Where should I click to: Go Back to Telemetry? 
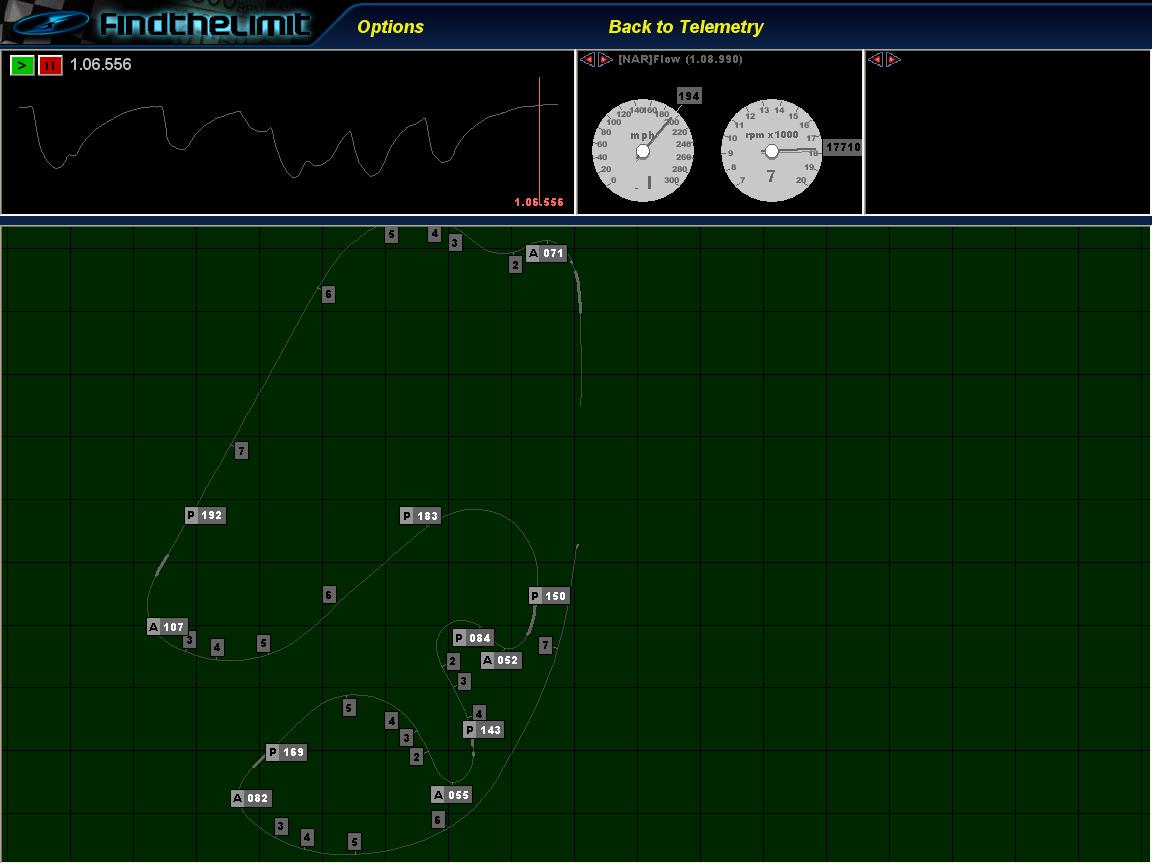[685, 27]
